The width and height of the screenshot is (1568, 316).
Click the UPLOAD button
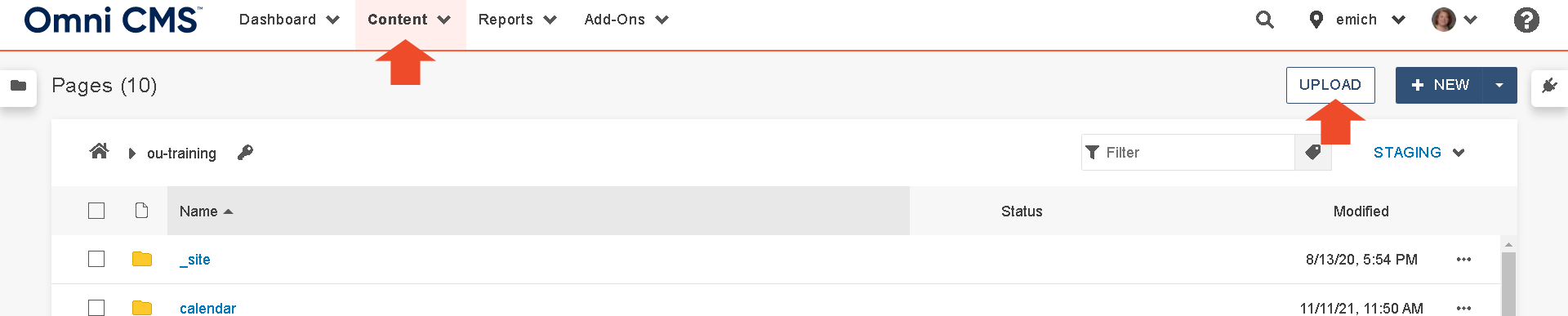(1330, 85)
